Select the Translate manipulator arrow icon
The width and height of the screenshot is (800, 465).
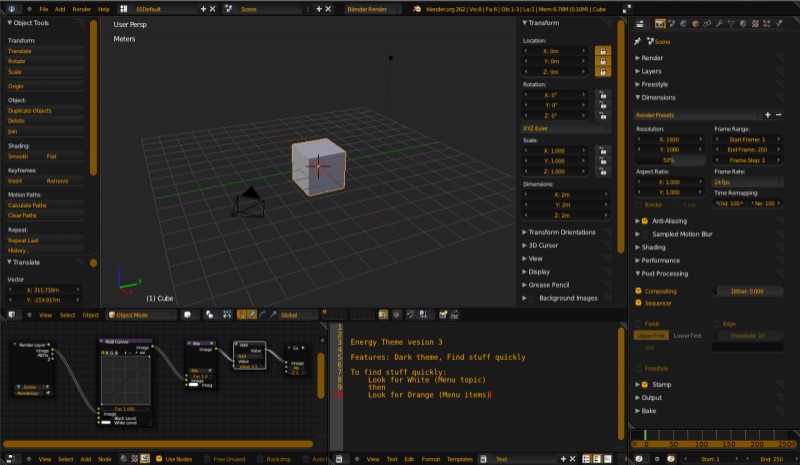[252, 315]
